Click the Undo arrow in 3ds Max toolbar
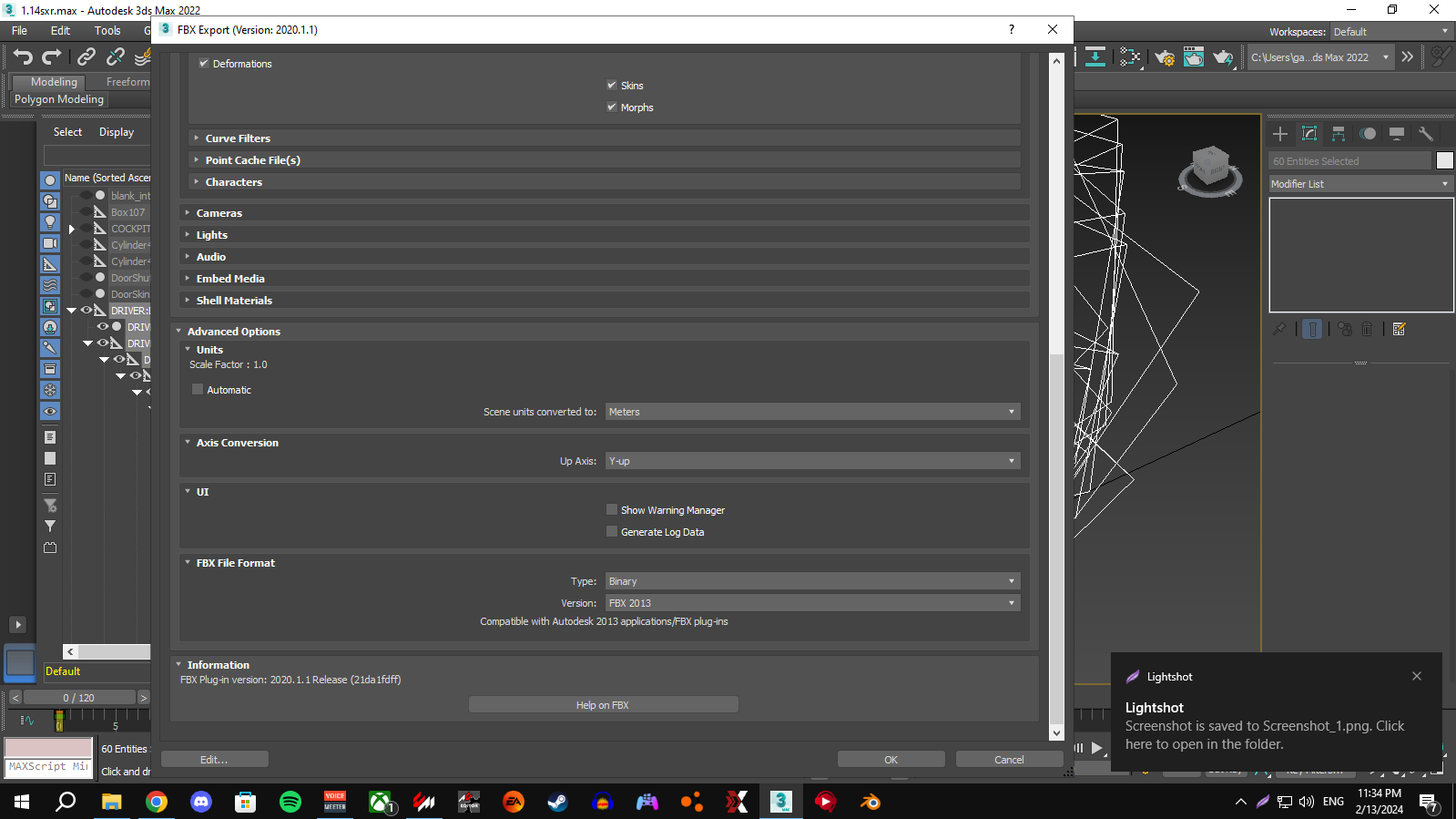 click(x=23, y=56)
